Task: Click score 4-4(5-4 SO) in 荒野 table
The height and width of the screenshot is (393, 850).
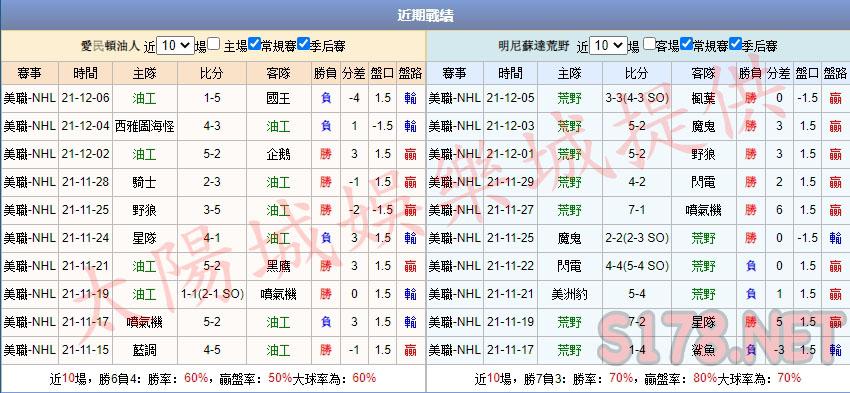Action: point(637,266)
